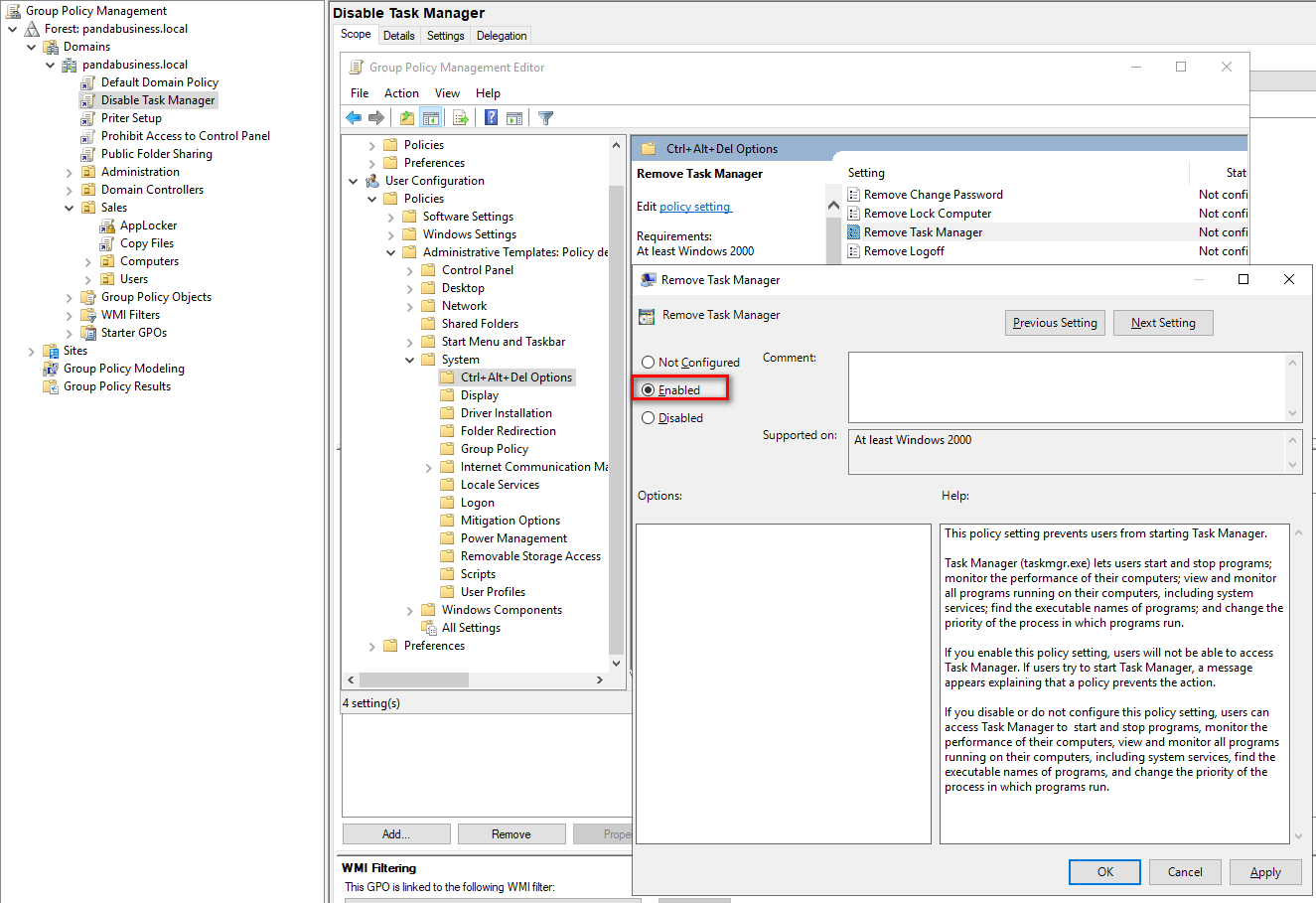
Task: Open the View menu in editor
Action: pos(447,93)
